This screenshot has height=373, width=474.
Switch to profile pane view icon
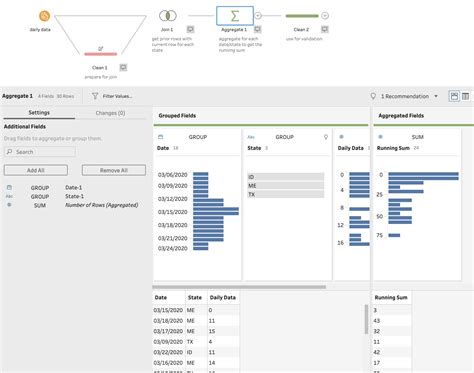(454, 96)
